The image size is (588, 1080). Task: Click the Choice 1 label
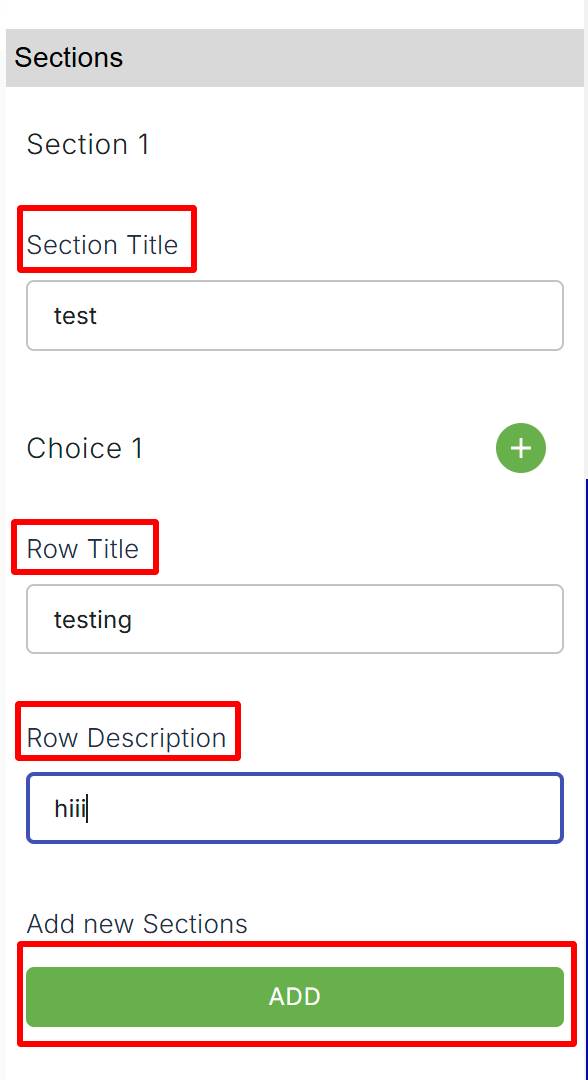(x=85, y=448)
